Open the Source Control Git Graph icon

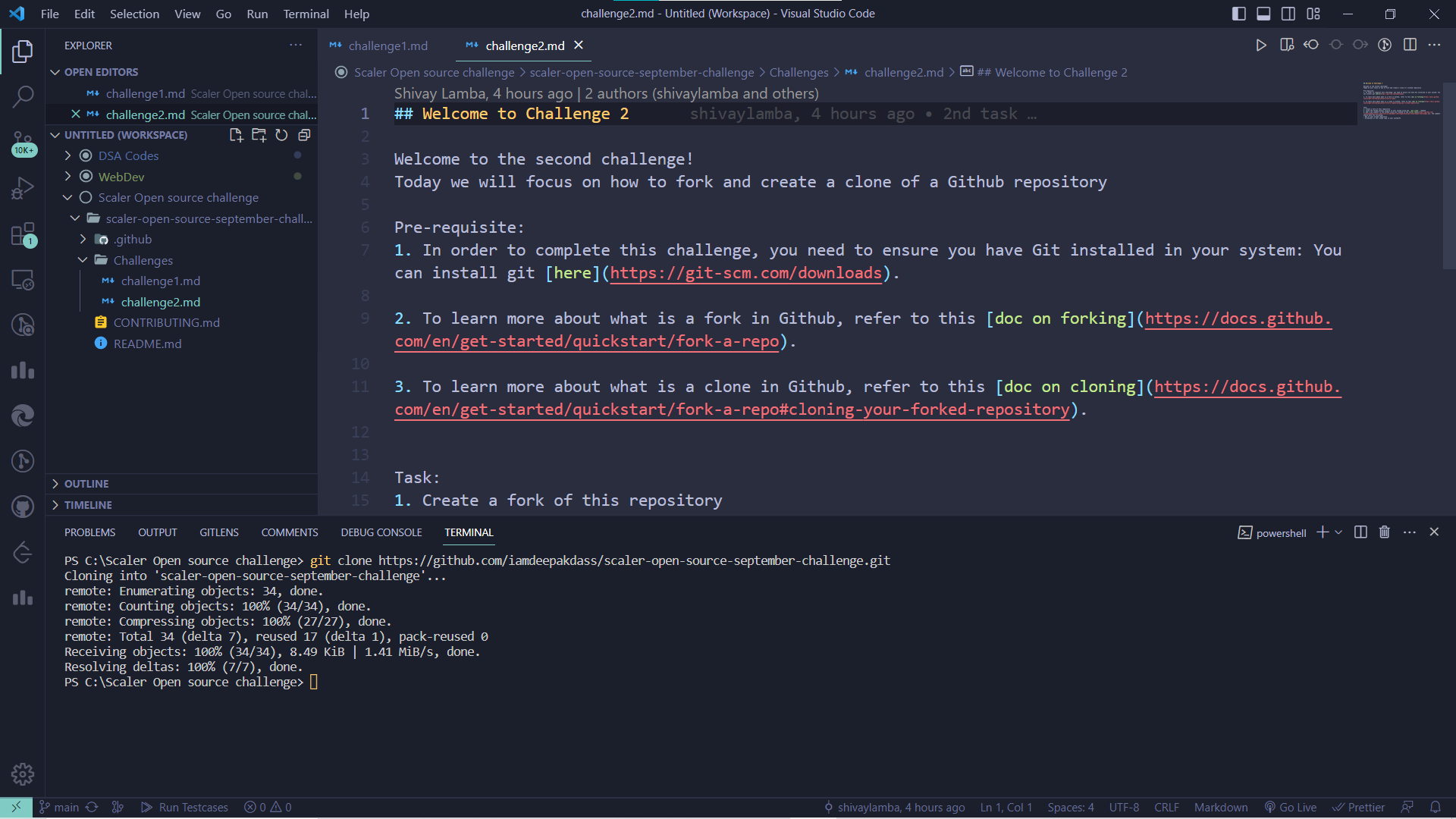[x=23, y=461]
